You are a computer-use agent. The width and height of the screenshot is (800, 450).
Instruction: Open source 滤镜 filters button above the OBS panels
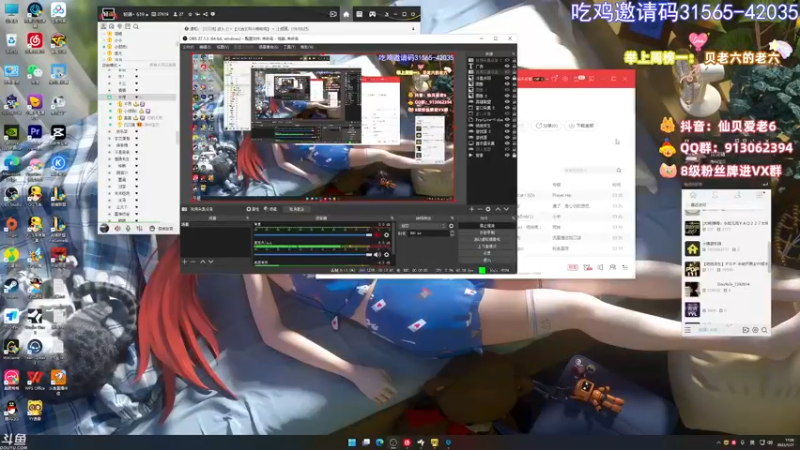[x=270, y=209]
